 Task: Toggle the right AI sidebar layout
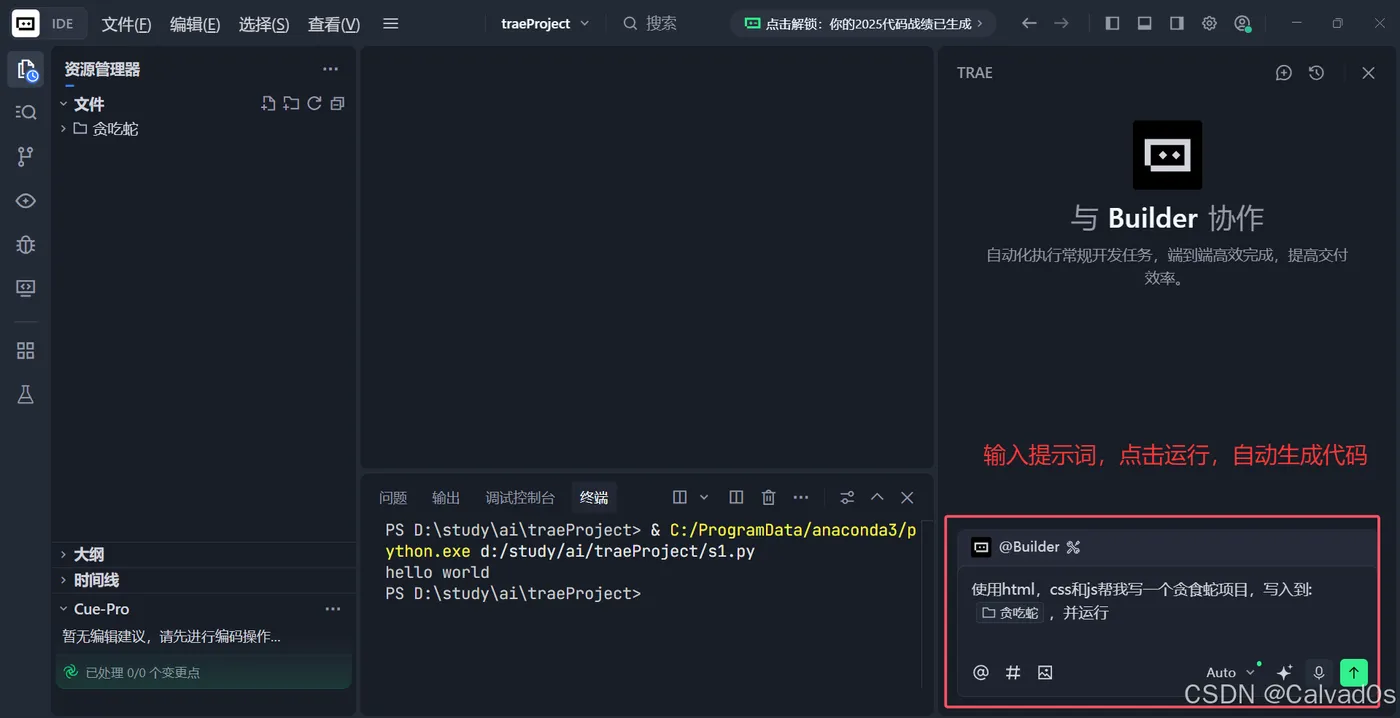click(x=1177, y=23)
